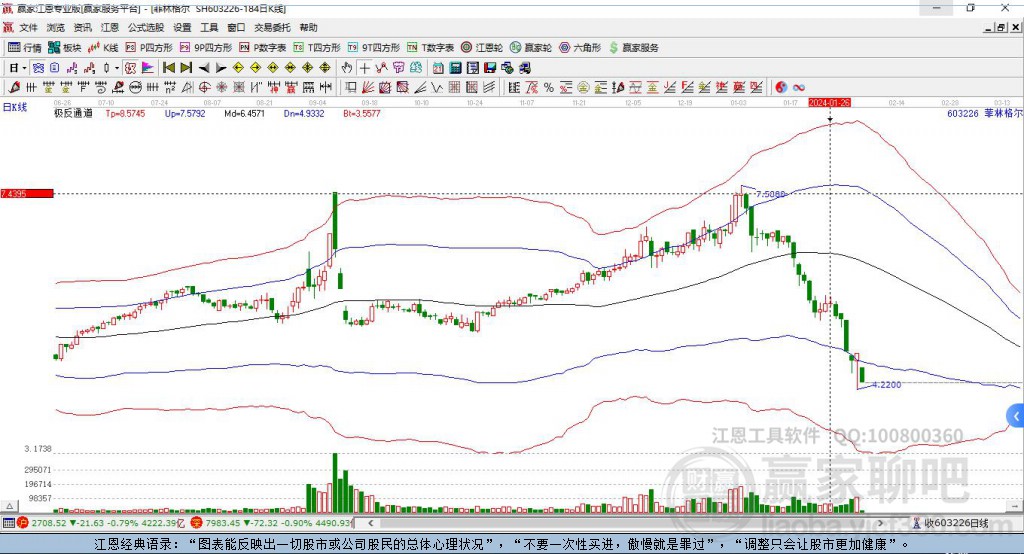1024x554 pixels.
Task: Open the 公式选股 menu
Action: 146,27
